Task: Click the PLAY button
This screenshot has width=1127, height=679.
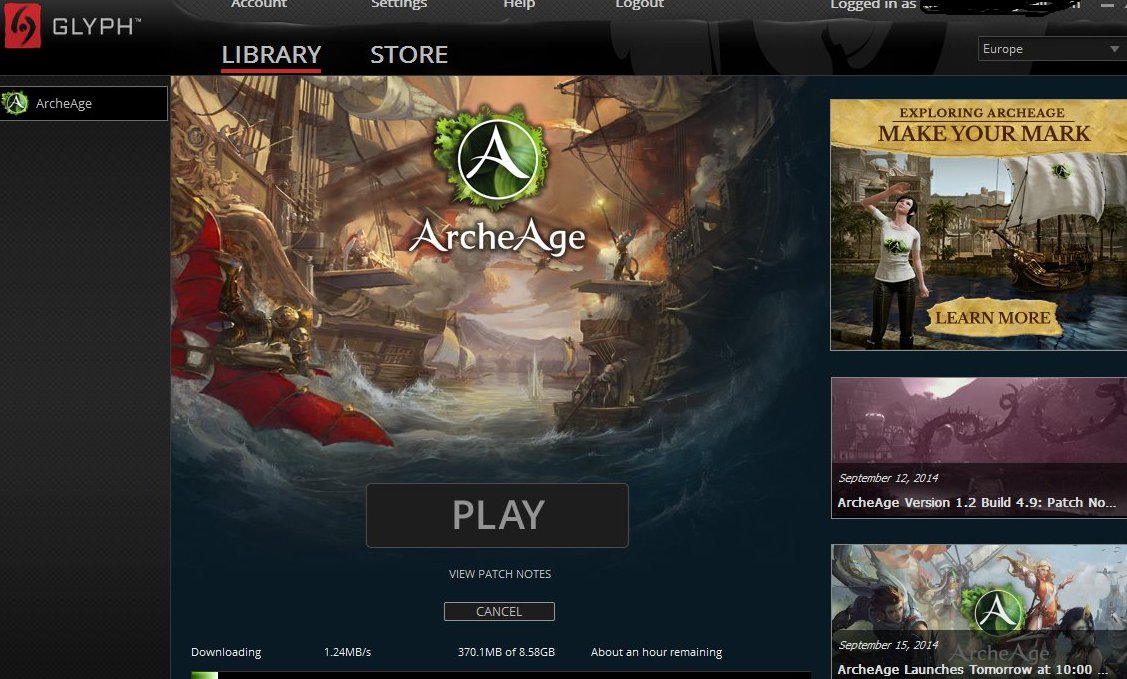Action: (497, 515)
